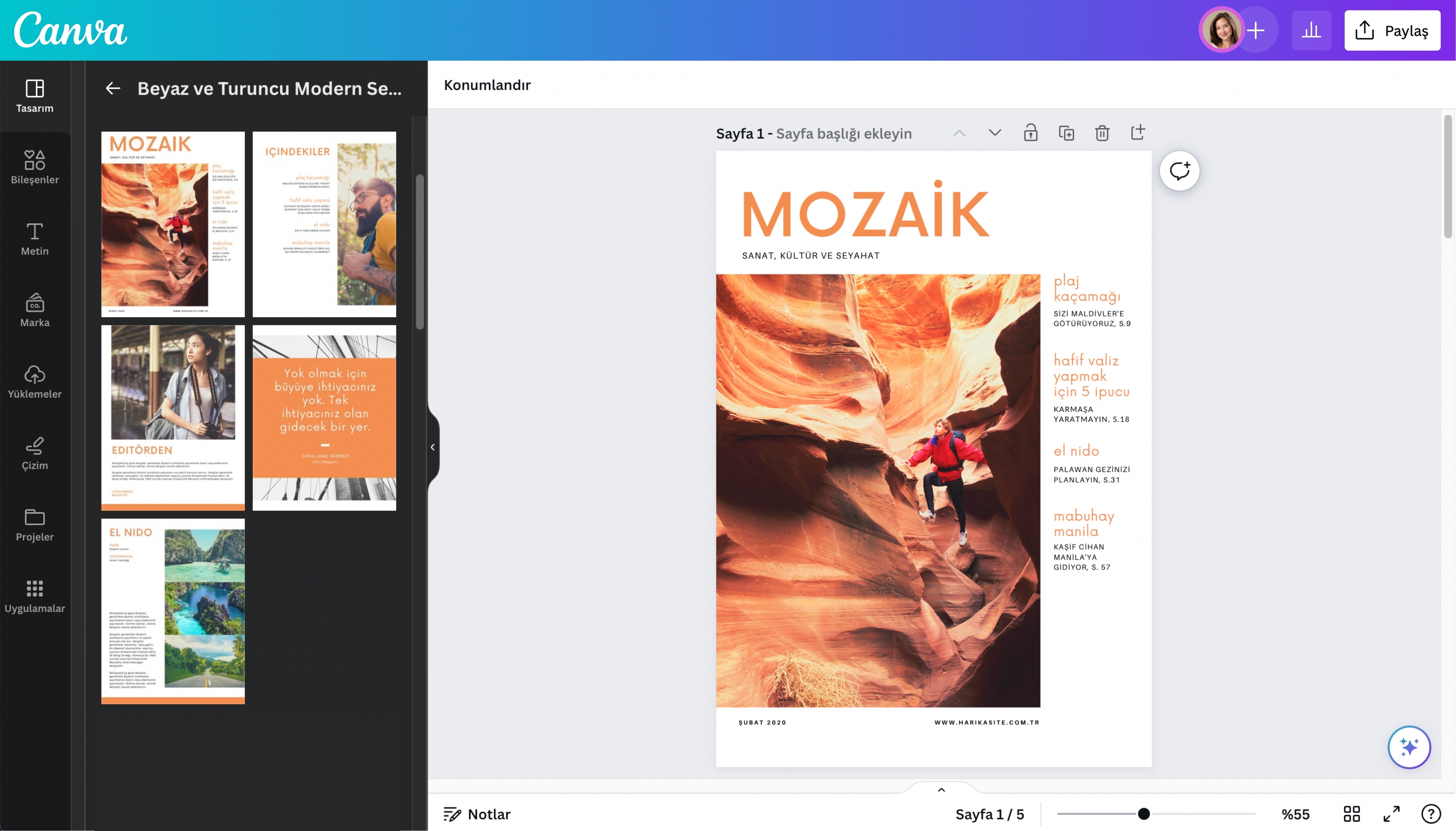The width and height of the screenshot is (1456, 831).
Task: Delete the page with trash icon
Action: tap(1102, 133)
